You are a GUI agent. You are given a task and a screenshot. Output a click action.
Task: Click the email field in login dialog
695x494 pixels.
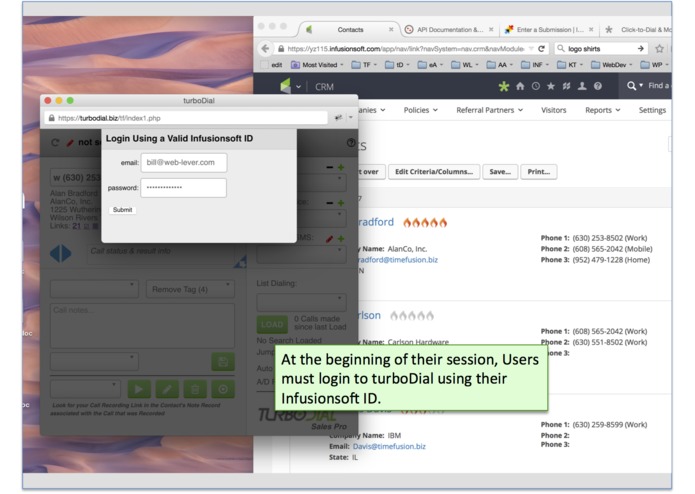(x=184, y=163)
